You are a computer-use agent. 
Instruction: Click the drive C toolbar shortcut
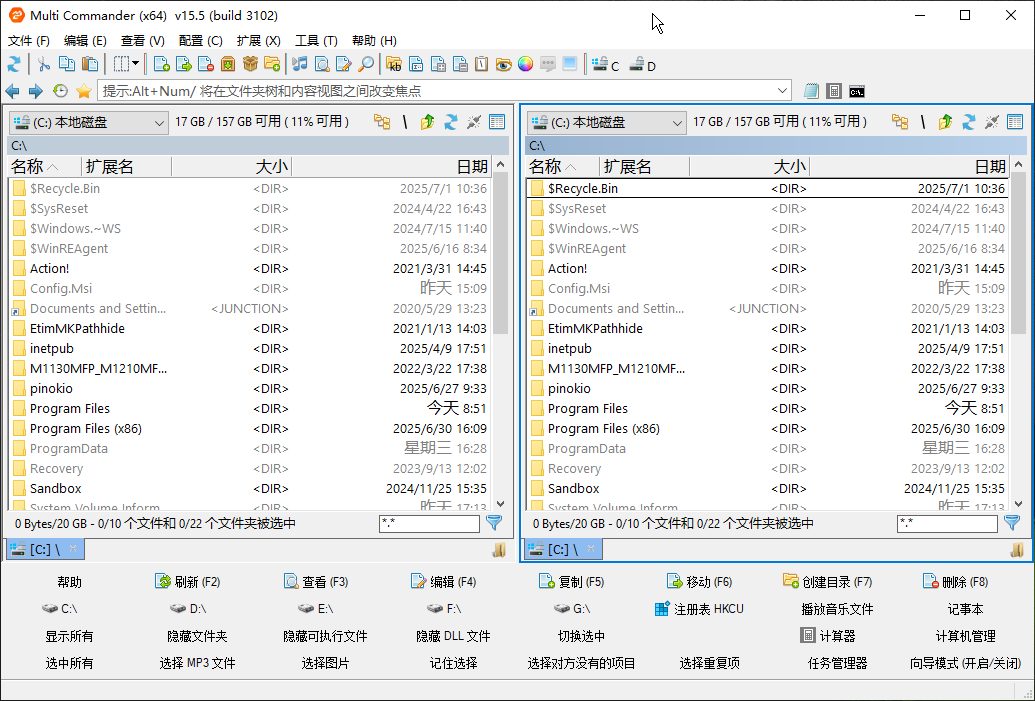pos(605,65)
